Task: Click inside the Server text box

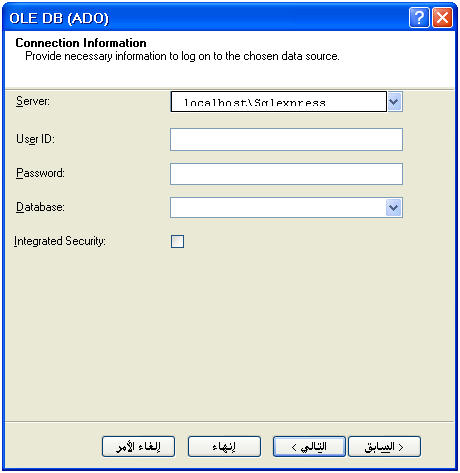Action: point(279,101)
